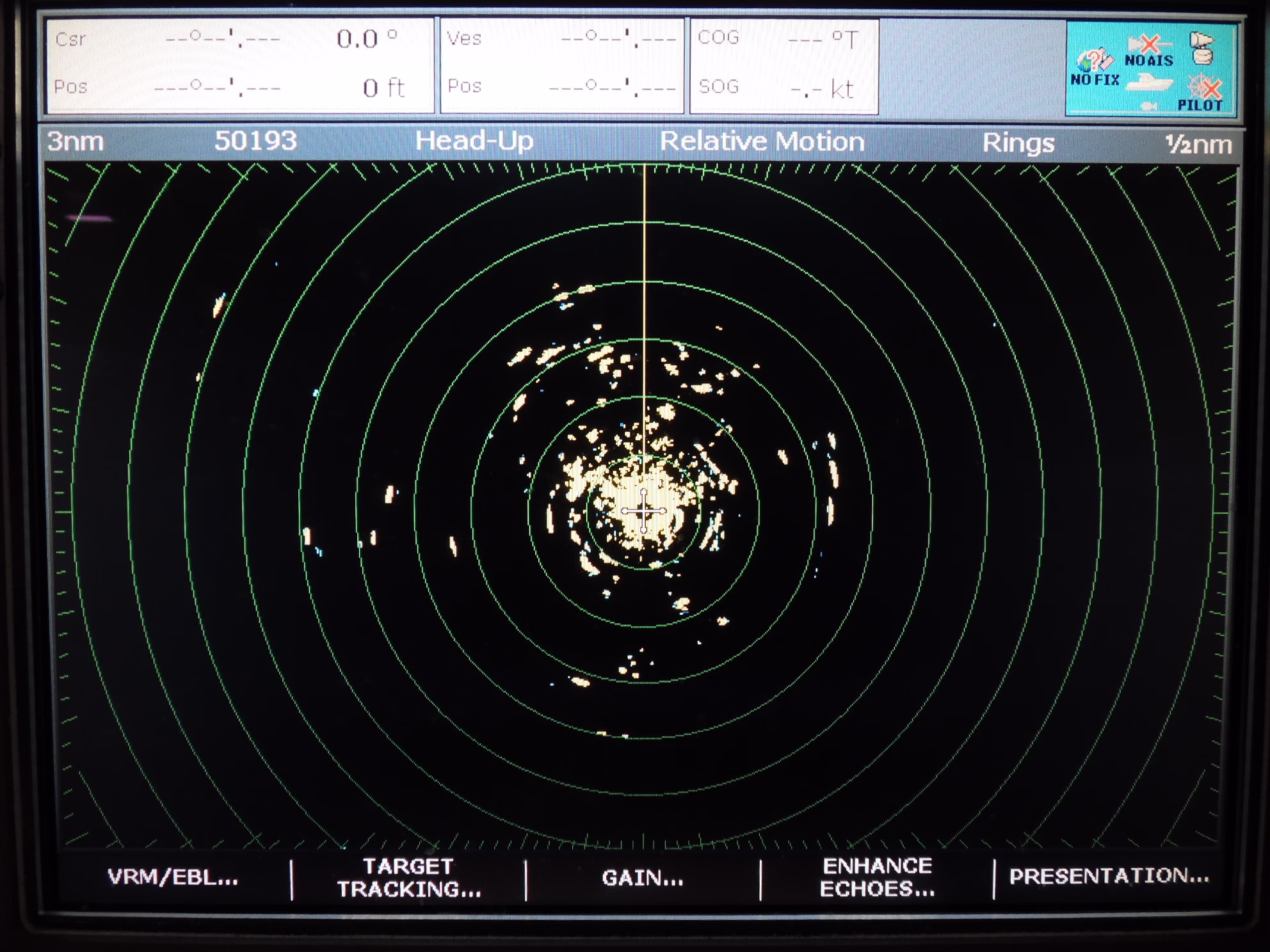
Task: Open the GAIN... softkey
Action: 643,878
